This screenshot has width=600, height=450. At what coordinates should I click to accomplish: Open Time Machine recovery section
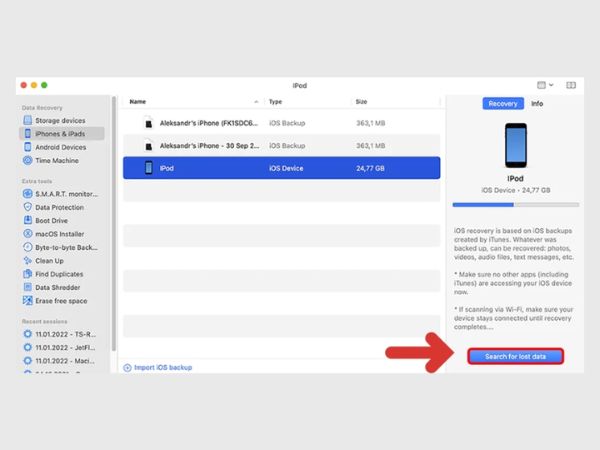55,160
